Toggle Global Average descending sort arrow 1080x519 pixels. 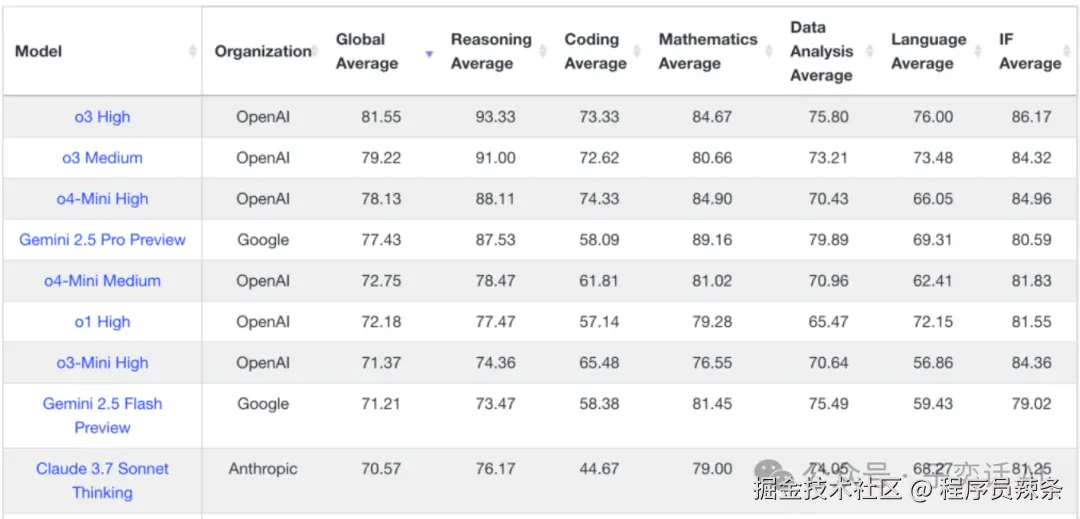pos(429,54)
